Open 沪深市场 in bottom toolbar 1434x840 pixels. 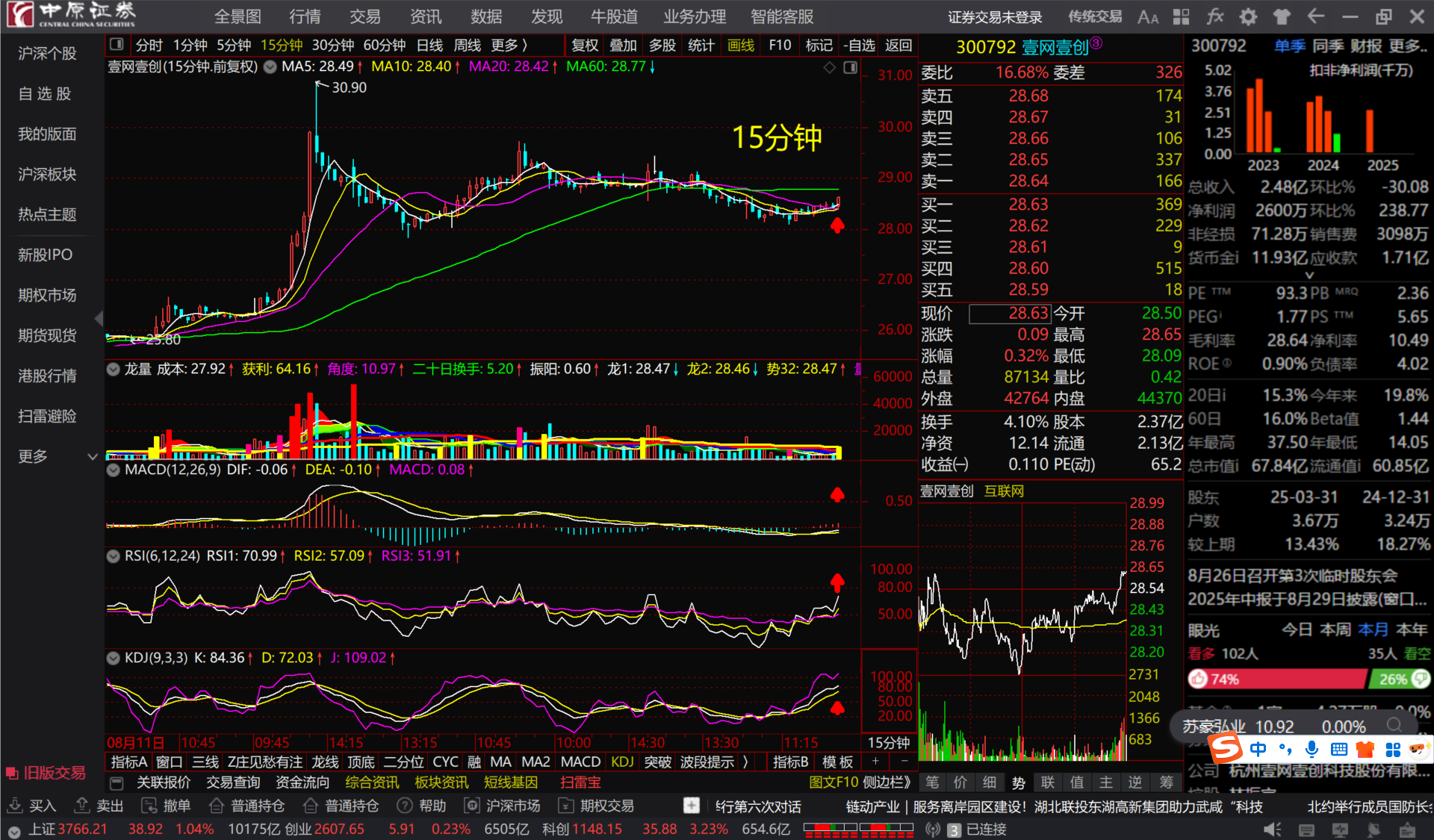(x=502, y=806)
